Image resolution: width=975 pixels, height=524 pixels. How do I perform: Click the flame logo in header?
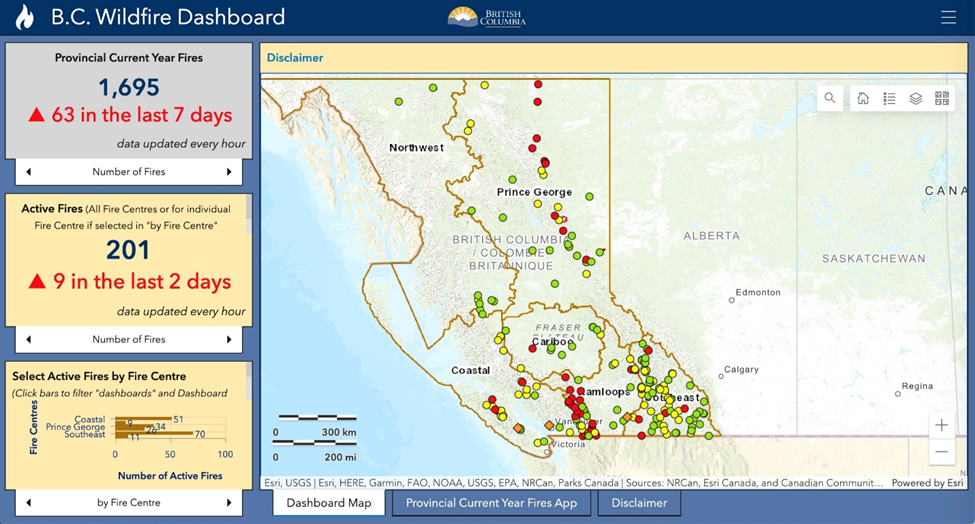[x=25, y=17]
